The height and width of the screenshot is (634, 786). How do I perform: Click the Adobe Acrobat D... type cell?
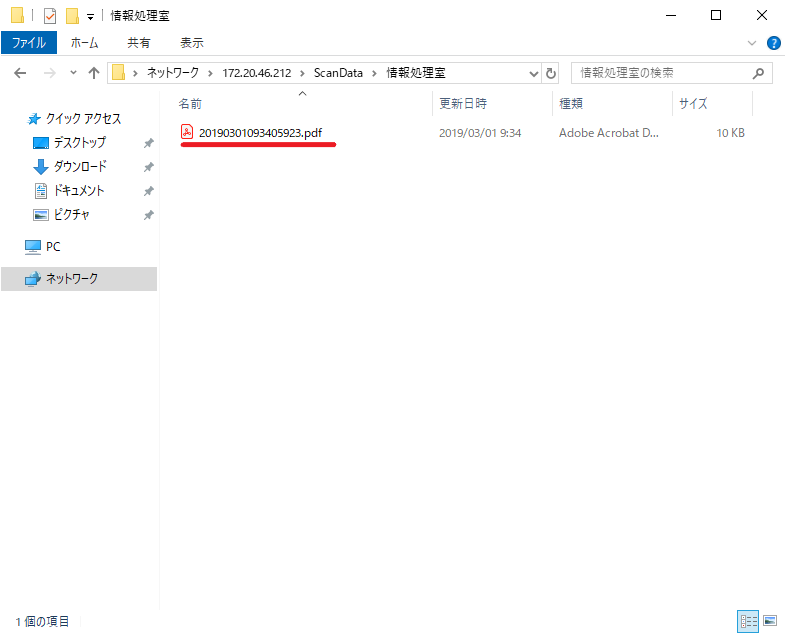609,133
